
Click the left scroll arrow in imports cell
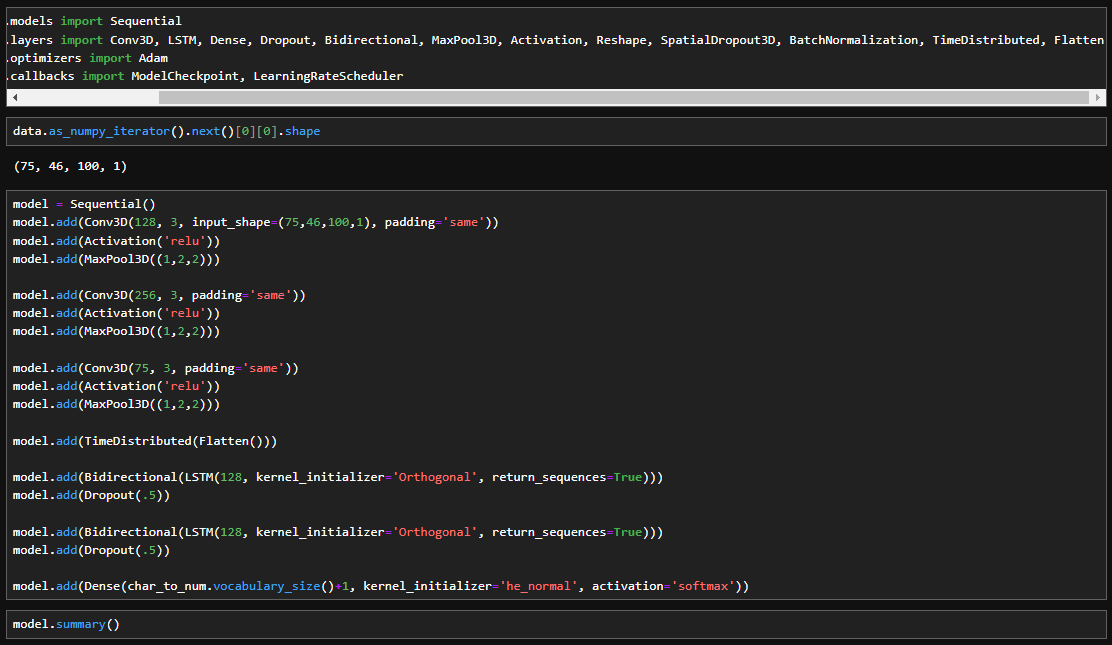pyautogui.click(x=14, y=98)
